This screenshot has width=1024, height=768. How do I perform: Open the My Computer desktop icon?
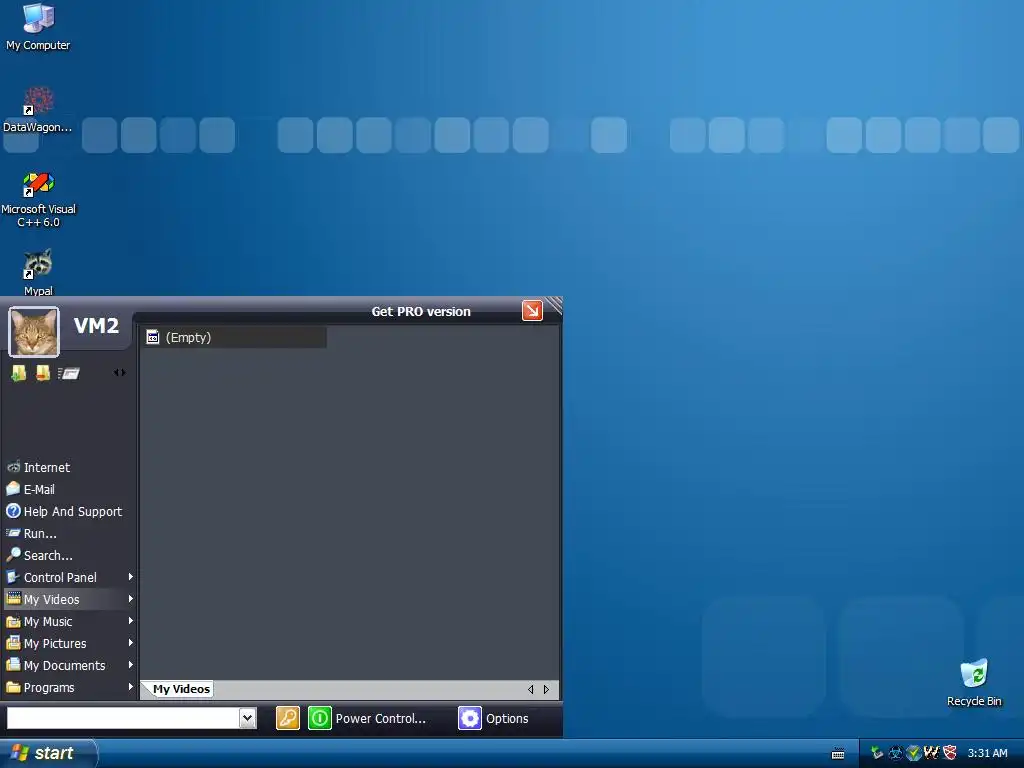pyautogui.click(x=38, y=26)
